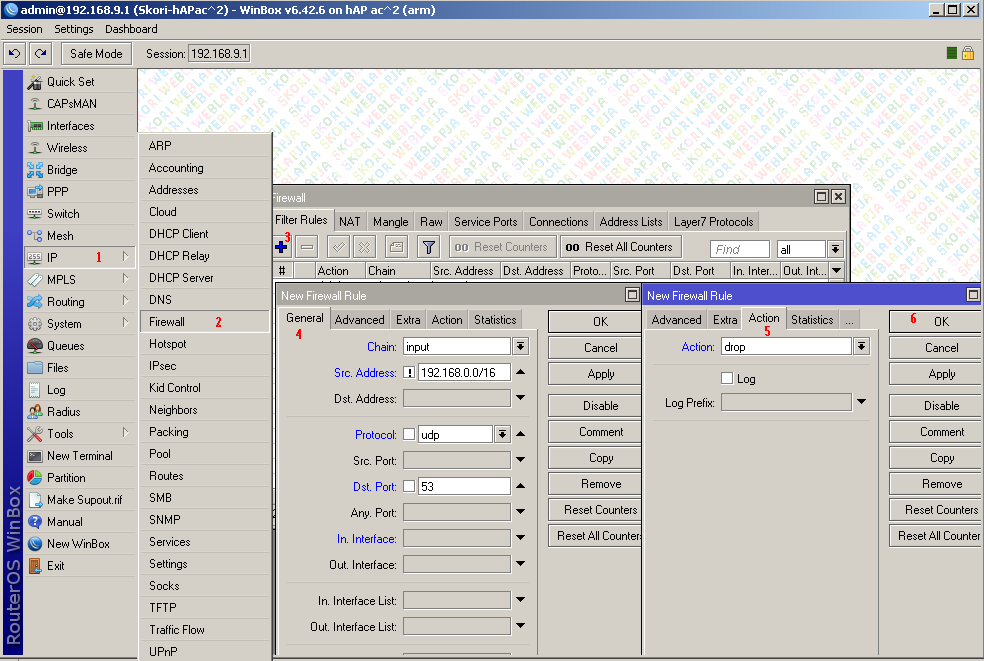Click the filter funnel icon in Firewall toolbar
The height and width of the screenshot is (661, 984).
pyautogui.click(x=428, y=247)
